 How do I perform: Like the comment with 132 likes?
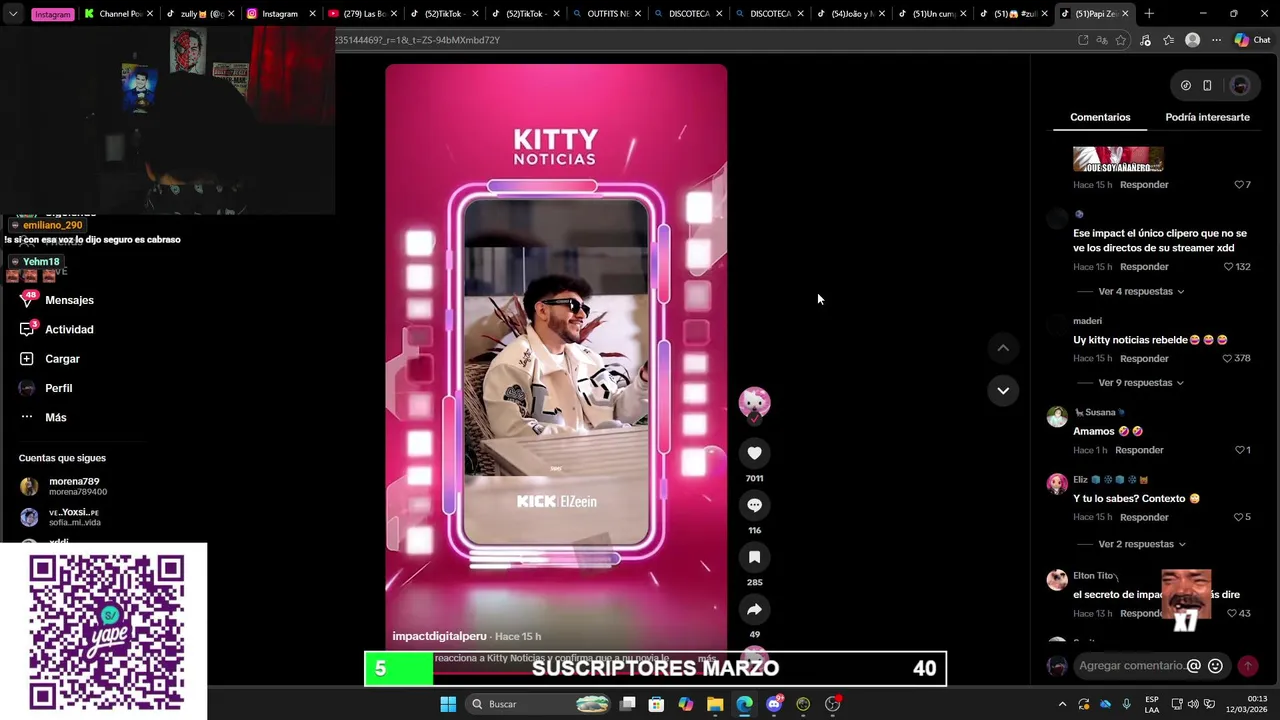pyautogui.click(x=1229, y=267)
